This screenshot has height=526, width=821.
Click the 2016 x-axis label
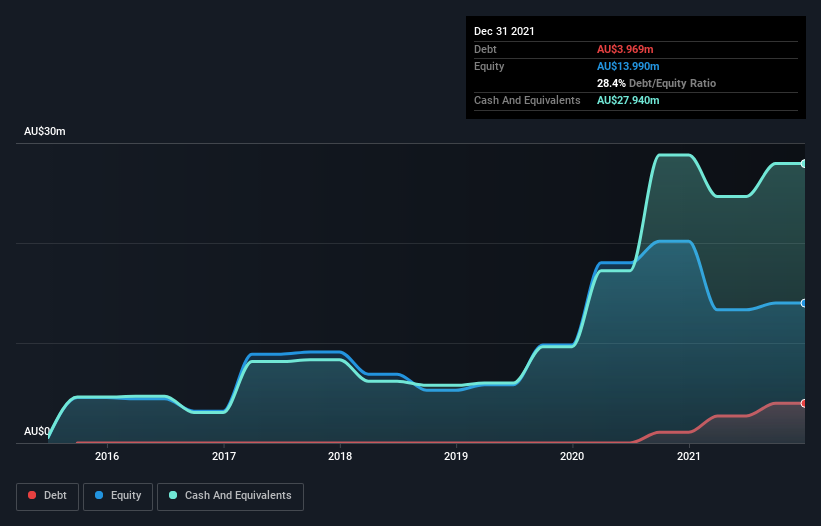coord(107,456)
